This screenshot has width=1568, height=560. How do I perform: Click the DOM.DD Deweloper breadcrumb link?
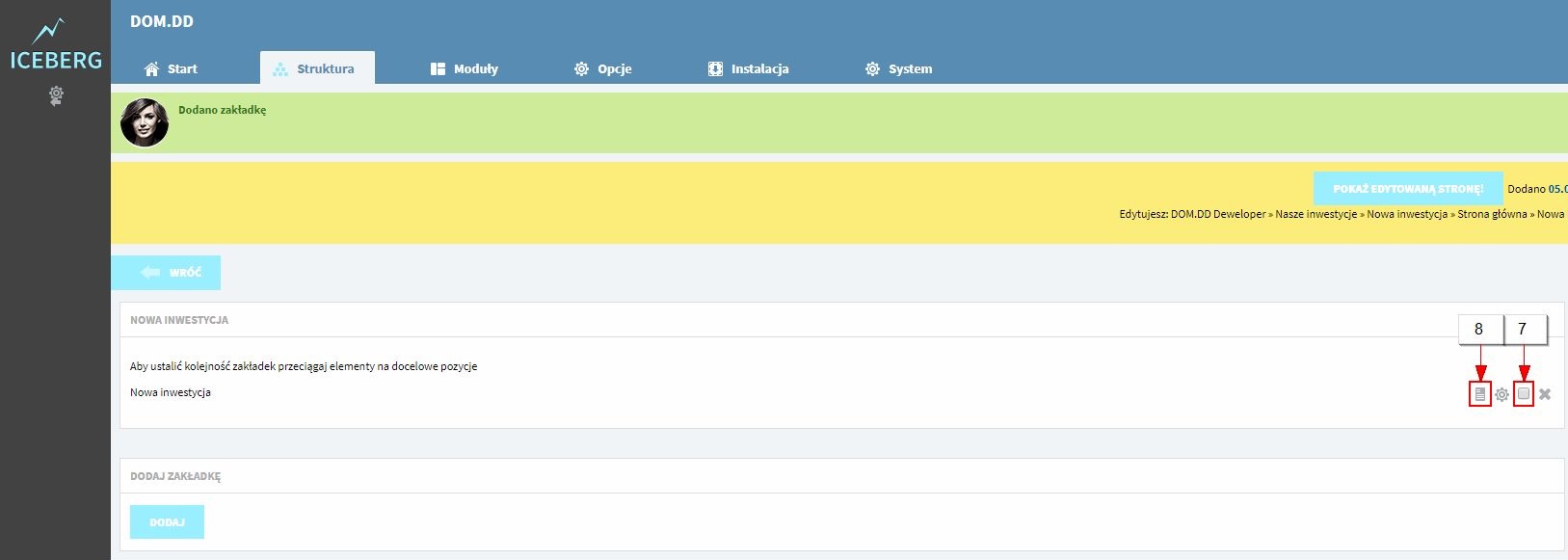pos(1218,214)
